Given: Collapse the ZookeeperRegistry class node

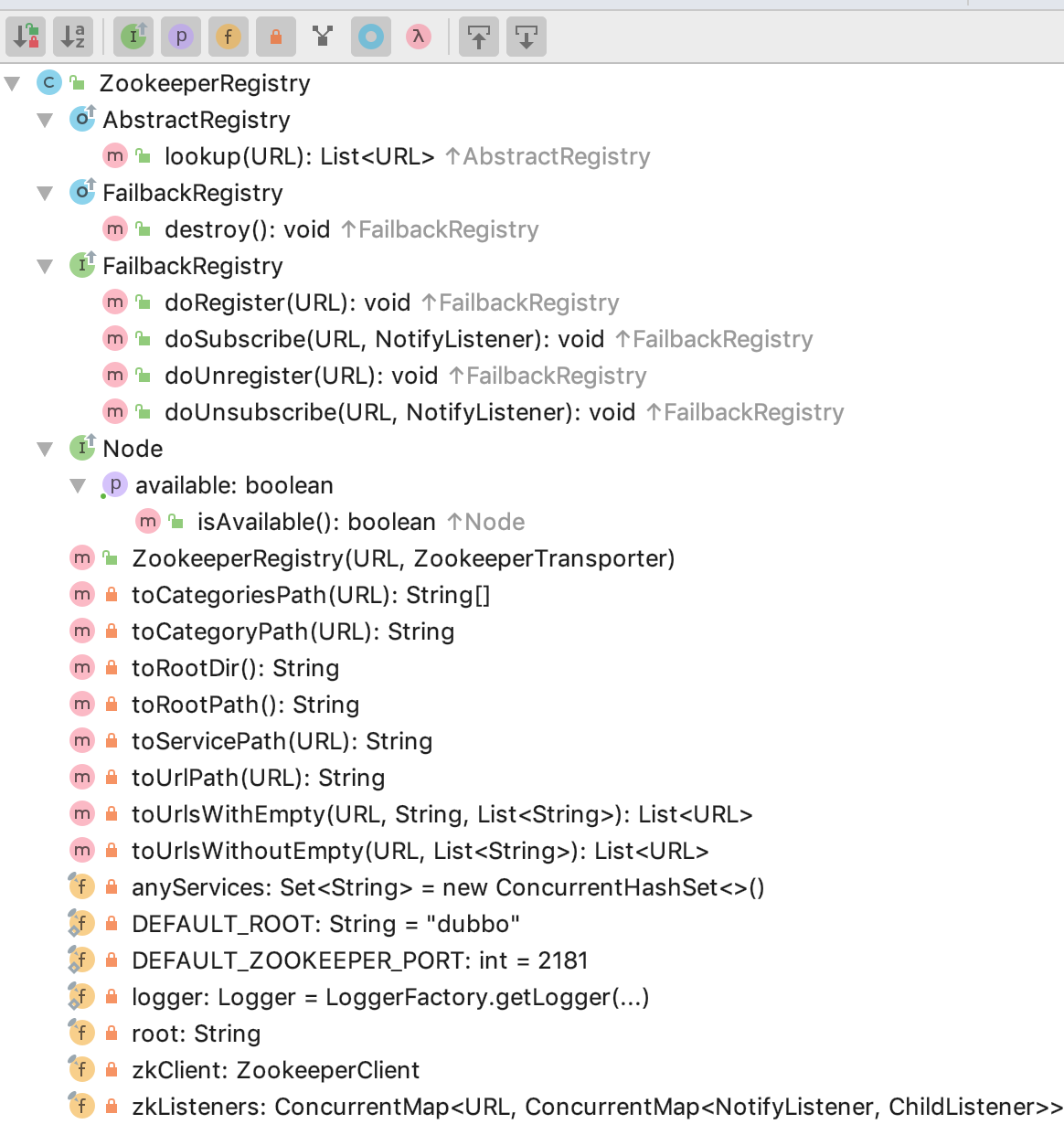Looking at the screenshot, I should pos(13,83).
